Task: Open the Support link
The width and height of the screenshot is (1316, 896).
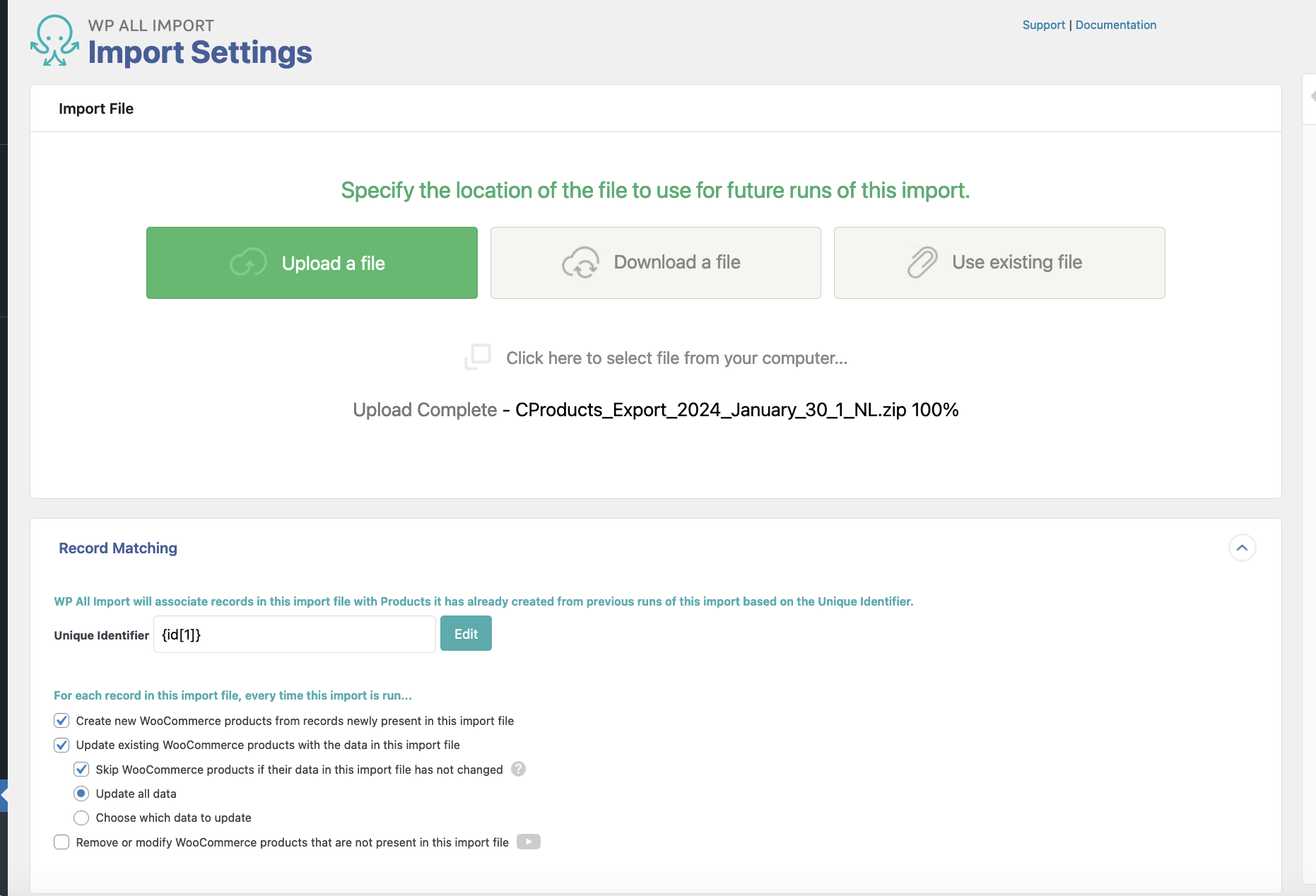Action: pos(1043,25)
